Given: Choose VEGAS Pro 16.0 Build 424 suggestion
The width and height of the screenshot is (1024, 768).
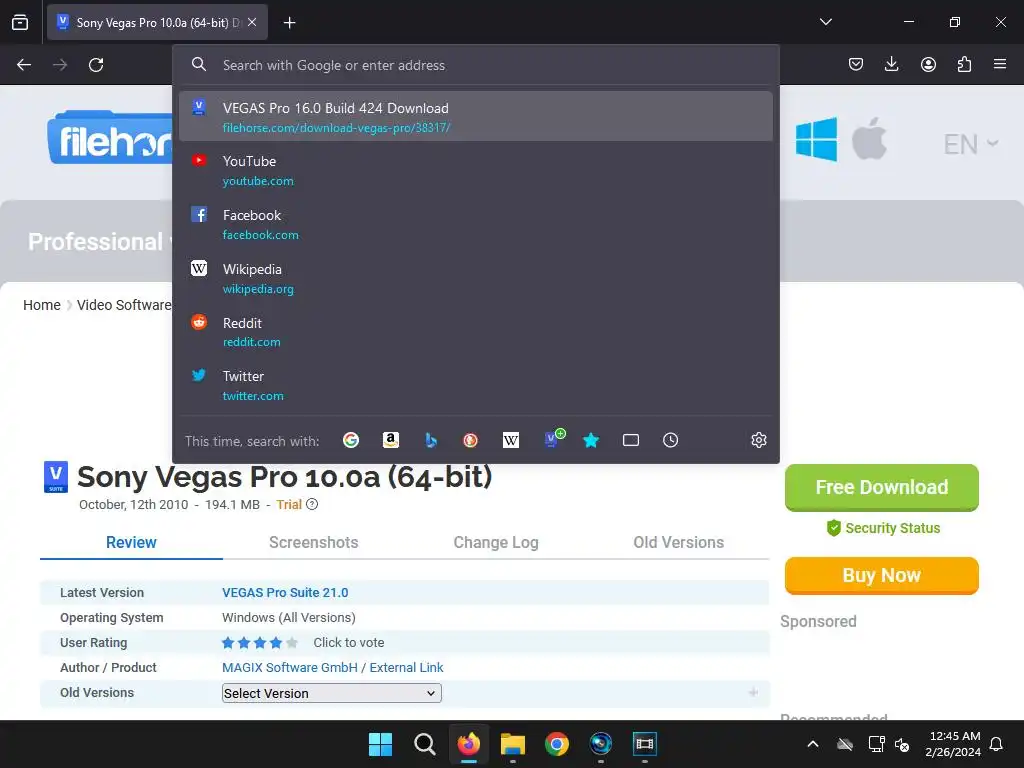Looking at the screenshot, I should pos(475,116).
